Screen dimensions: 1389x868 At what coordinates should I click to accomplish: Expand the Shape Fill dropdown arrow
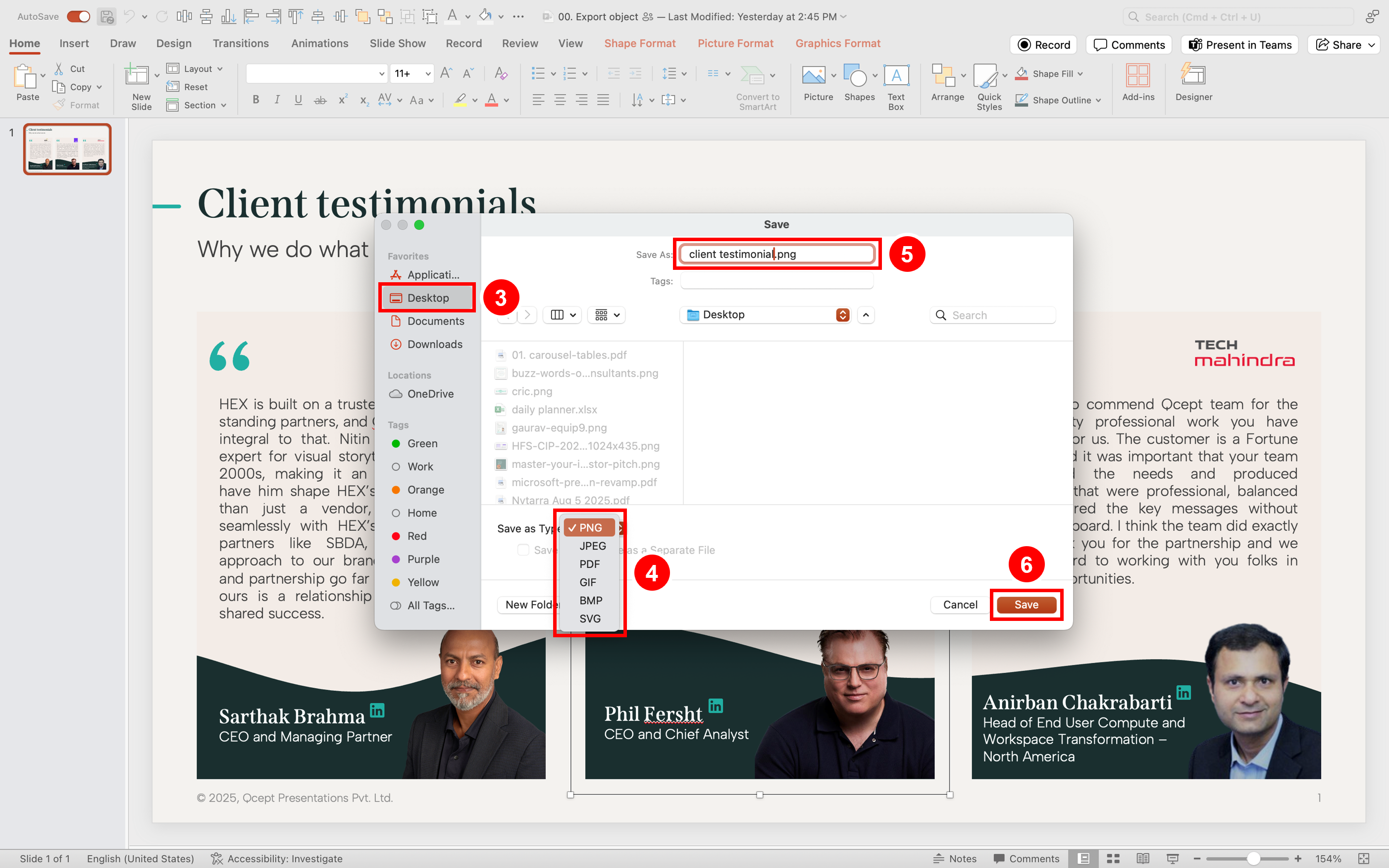point(1080,73)
